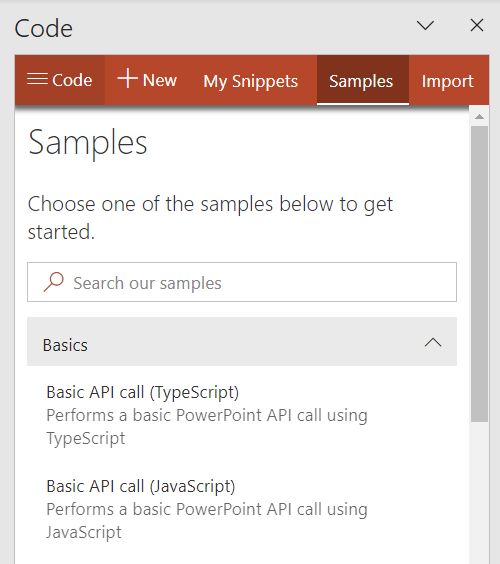Screen dimensions: 500x564
Task: Click the New label in the navigation bar
Action: tap(160, 80)
